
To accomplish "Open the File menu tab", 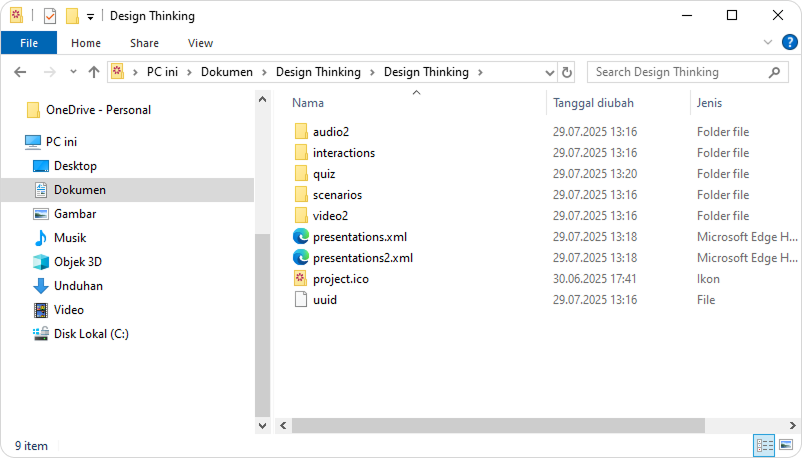I will pyautogui.click(x=29, y=43).
